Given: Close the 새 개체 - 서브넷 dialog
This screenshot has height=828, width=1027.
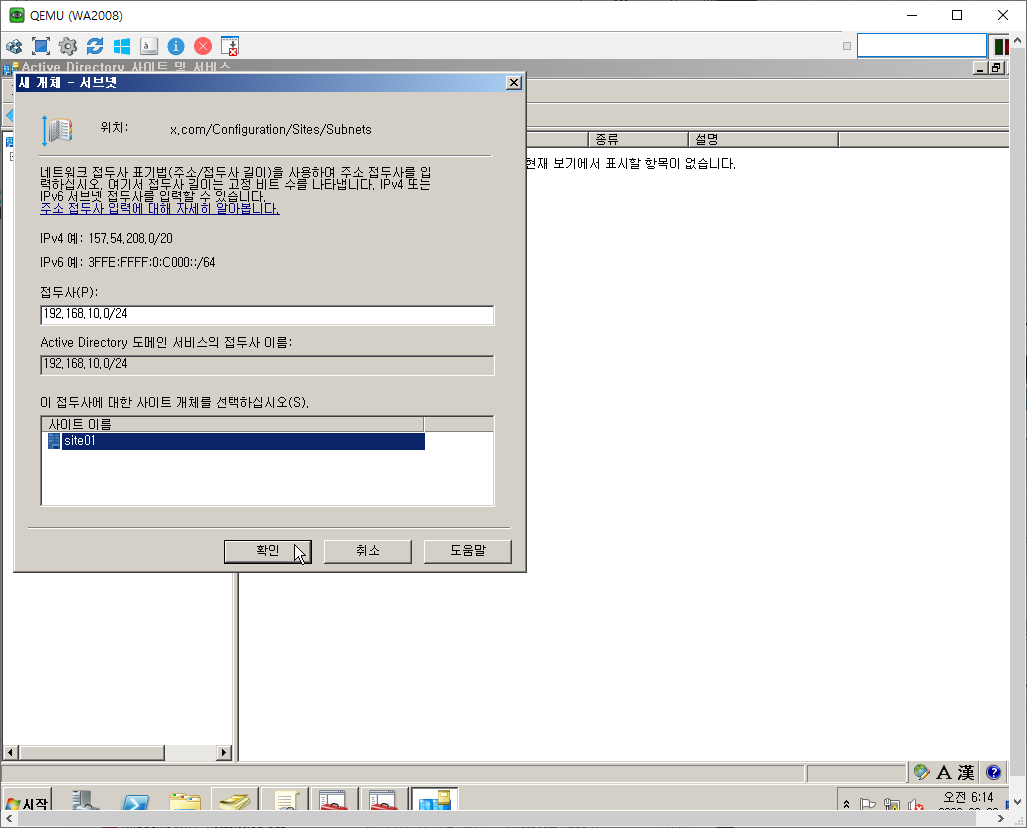Looking at the screenshot, I should (x=514, y=83).
